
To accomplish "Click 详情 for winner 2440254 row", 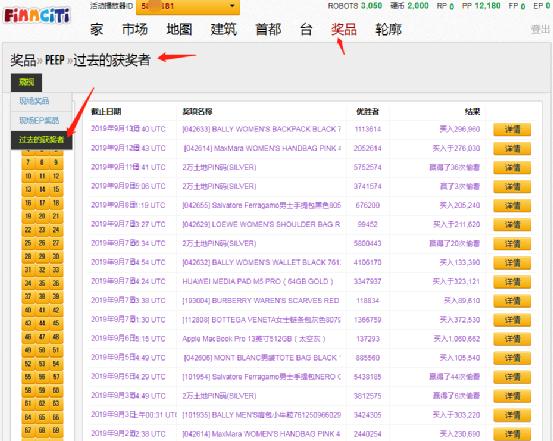I will pos(512,434).
